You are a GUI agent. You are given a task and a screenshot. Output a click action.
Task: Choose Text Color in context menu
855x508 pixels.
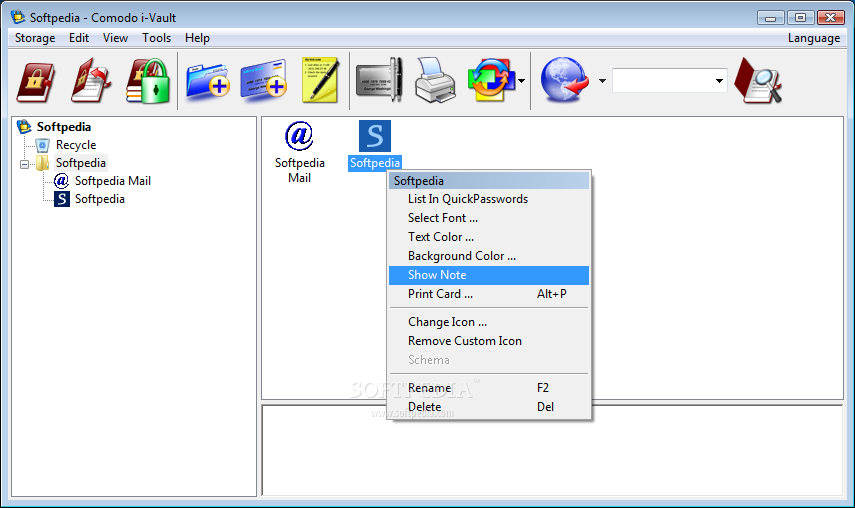(489, 237)
